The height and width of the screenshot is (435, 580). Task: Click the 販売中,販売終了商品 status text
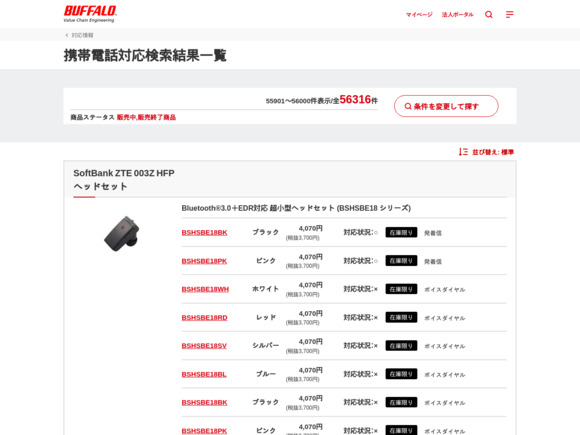(146, 117)
